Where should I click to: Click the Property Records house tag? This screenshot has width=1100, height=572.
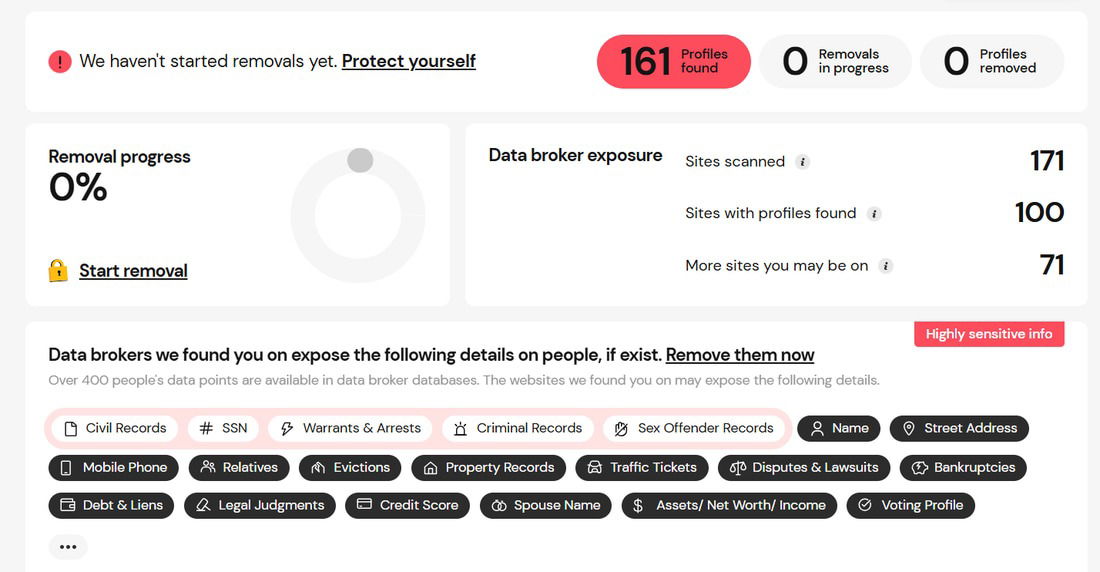pyautogui.click(x=488, y=467)
